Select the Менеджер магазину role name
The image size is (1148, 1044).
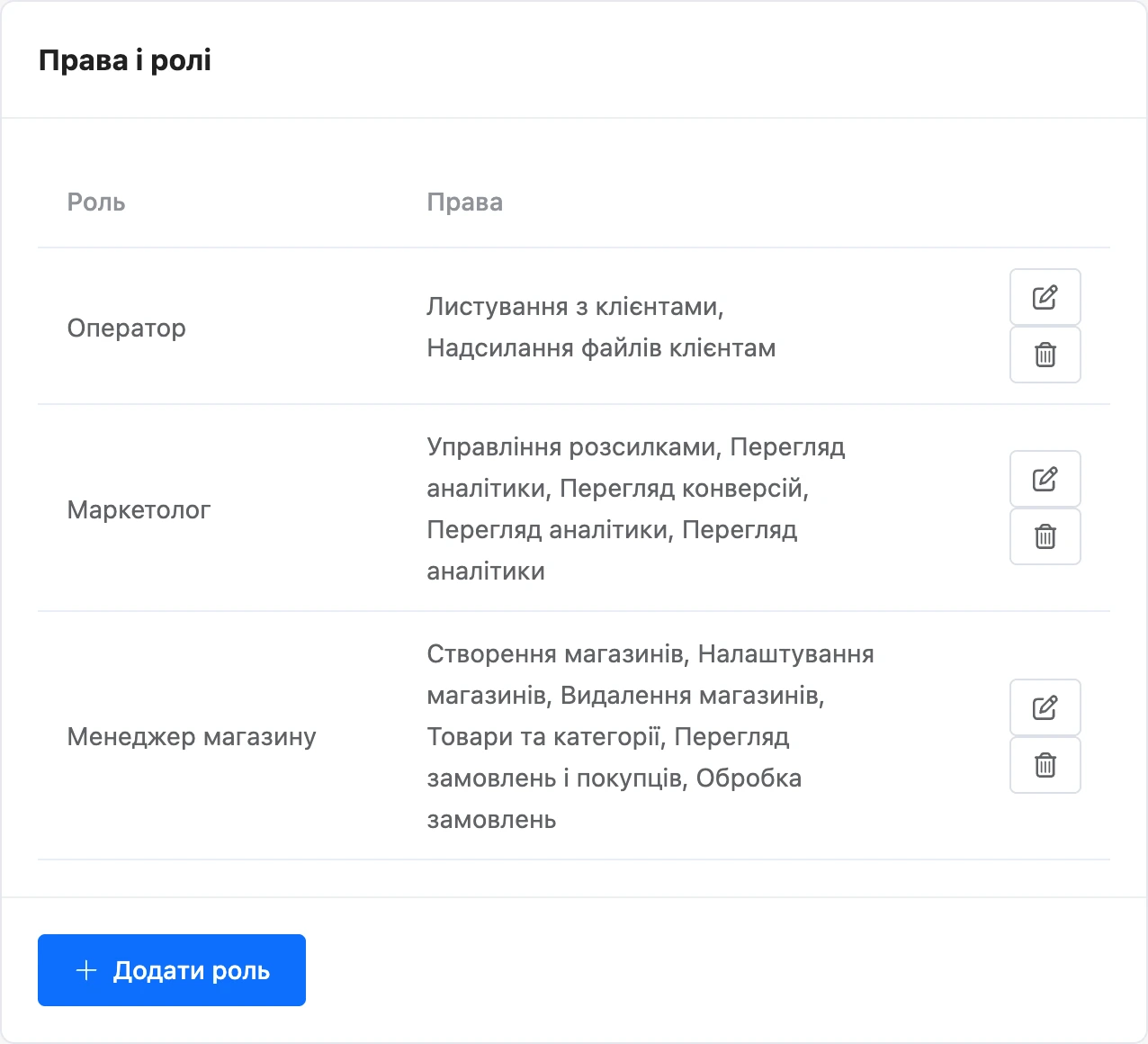coord(192,736)
